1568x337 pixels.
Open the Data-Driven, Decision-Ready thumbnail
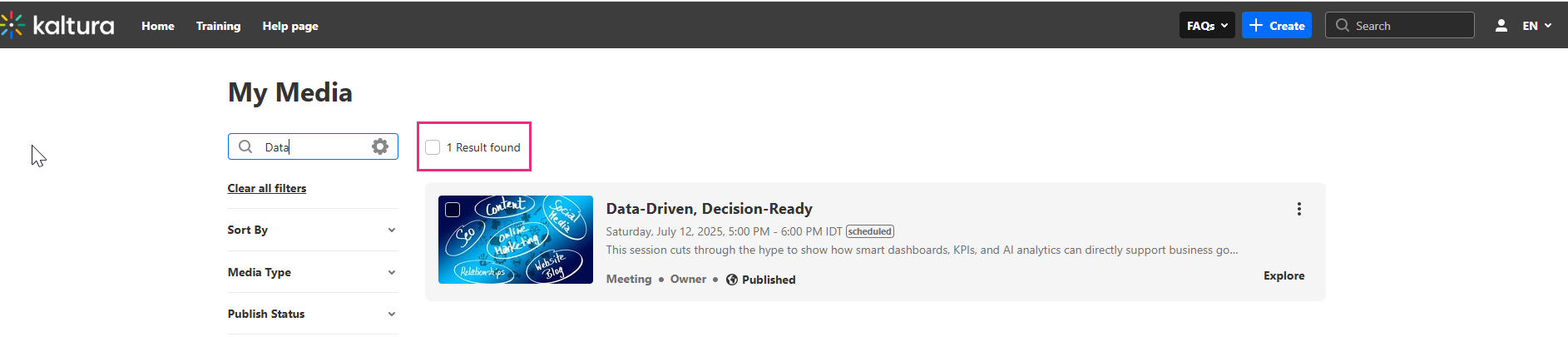click(516, 240)
